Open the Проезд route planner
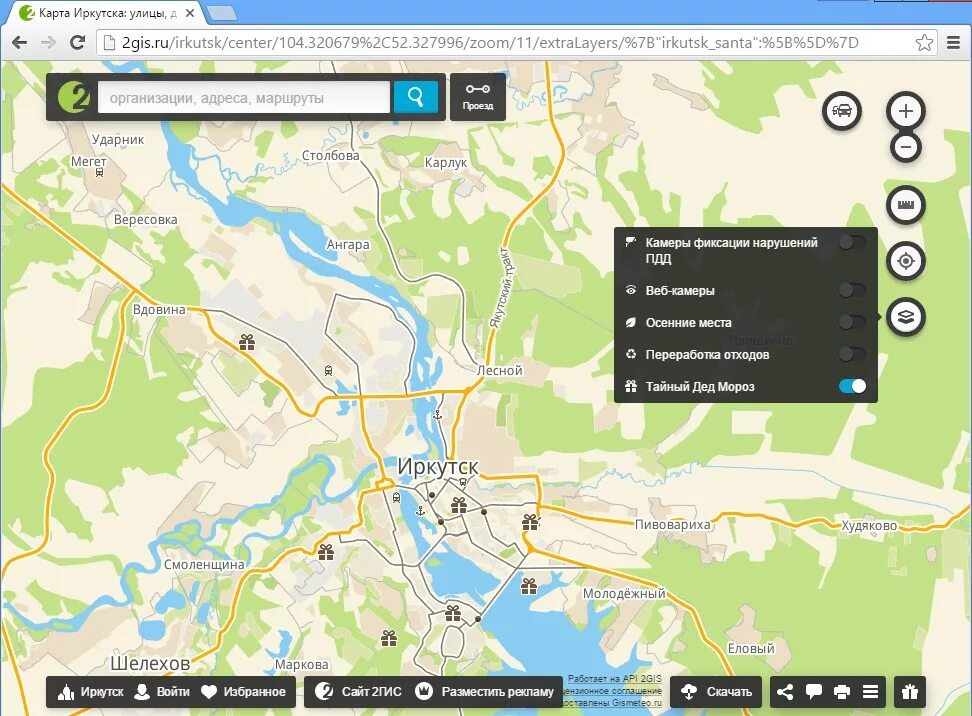Viewport: 972px width, 716px height. coord(477,97)
